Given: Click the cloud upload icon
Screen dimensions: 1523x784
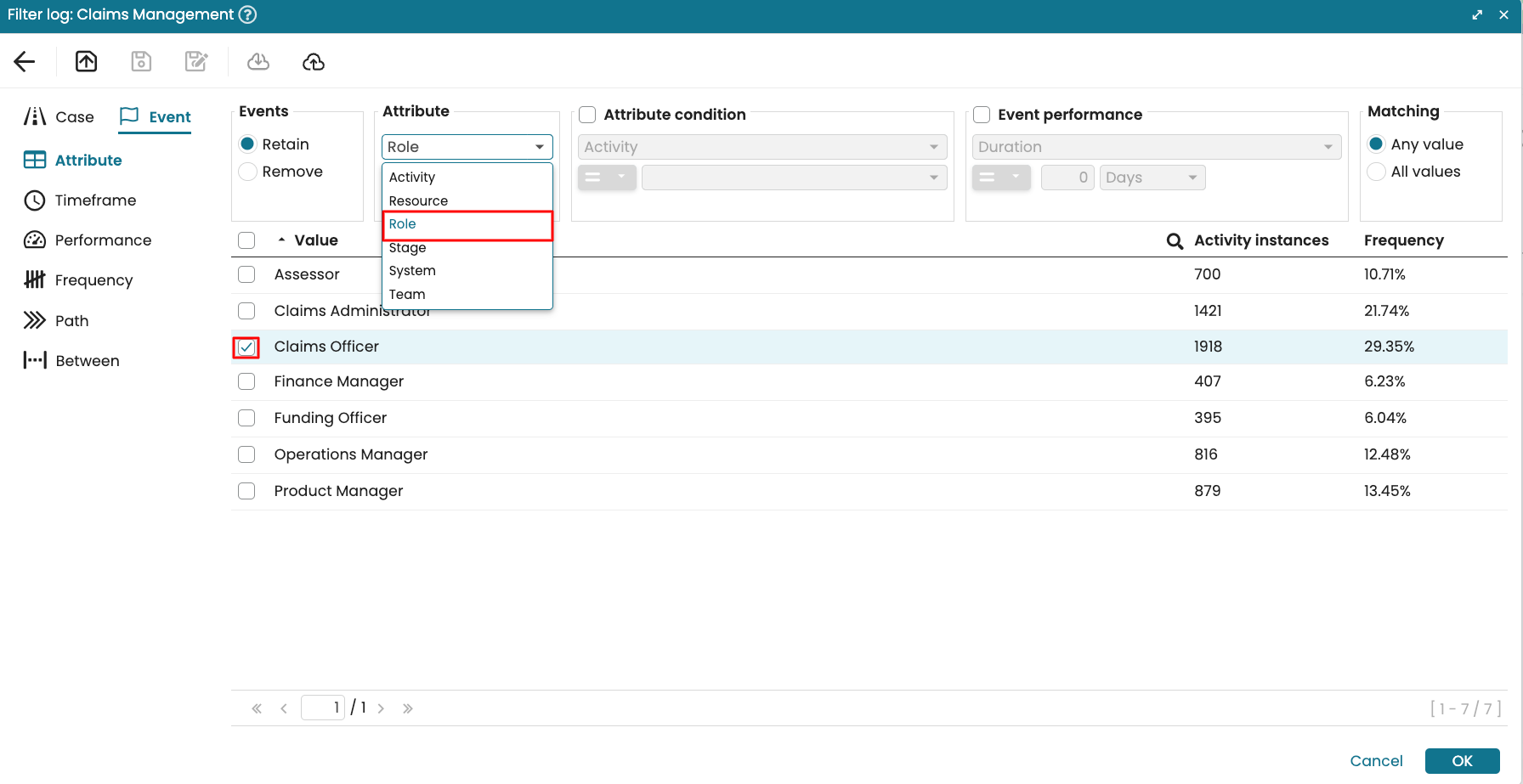Looking at the screenshot, I should click(314, 61).
